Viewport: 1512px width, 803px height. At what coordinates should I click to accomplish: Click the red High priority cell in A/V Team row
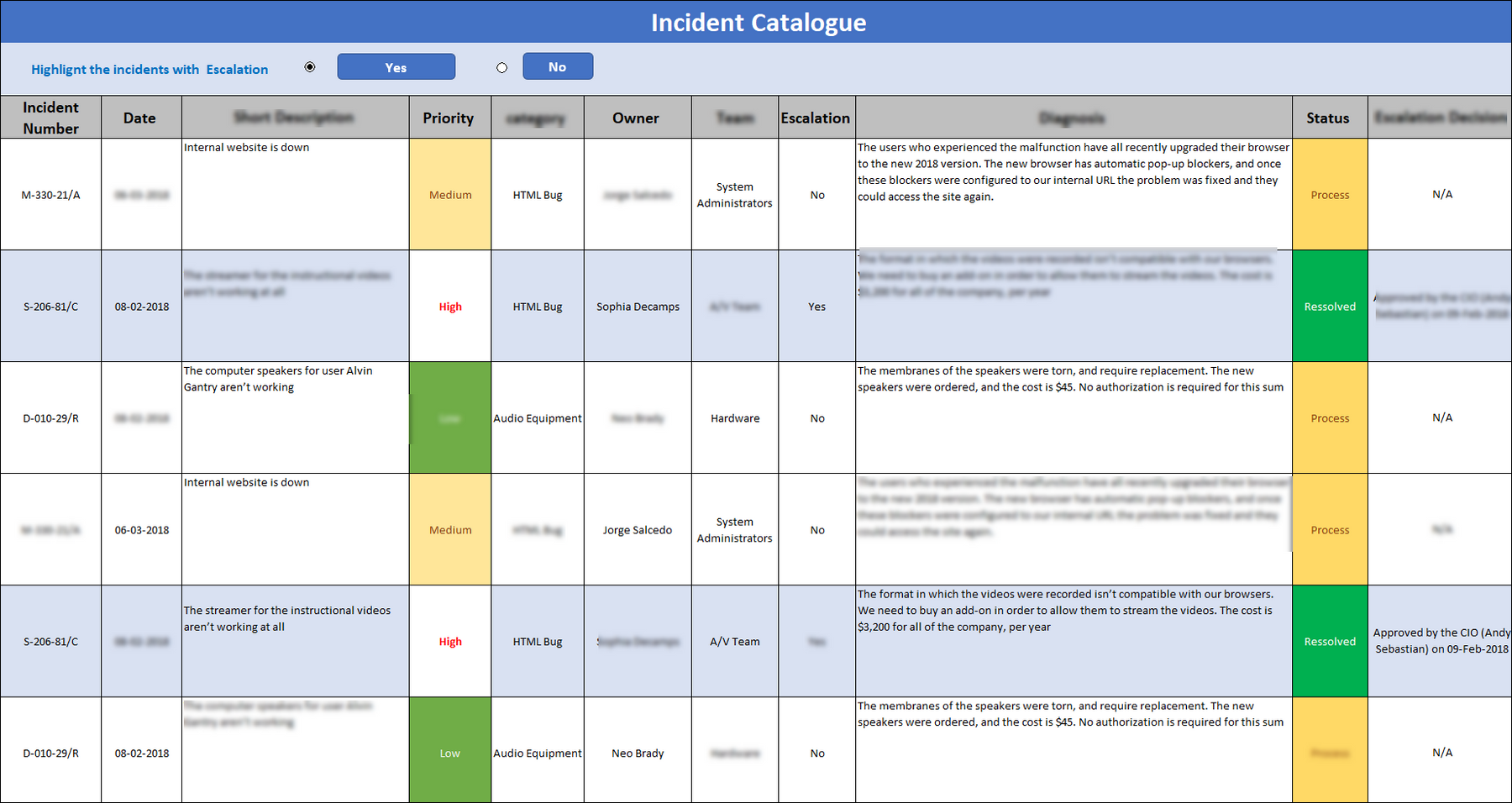click(x=450, y=642)
